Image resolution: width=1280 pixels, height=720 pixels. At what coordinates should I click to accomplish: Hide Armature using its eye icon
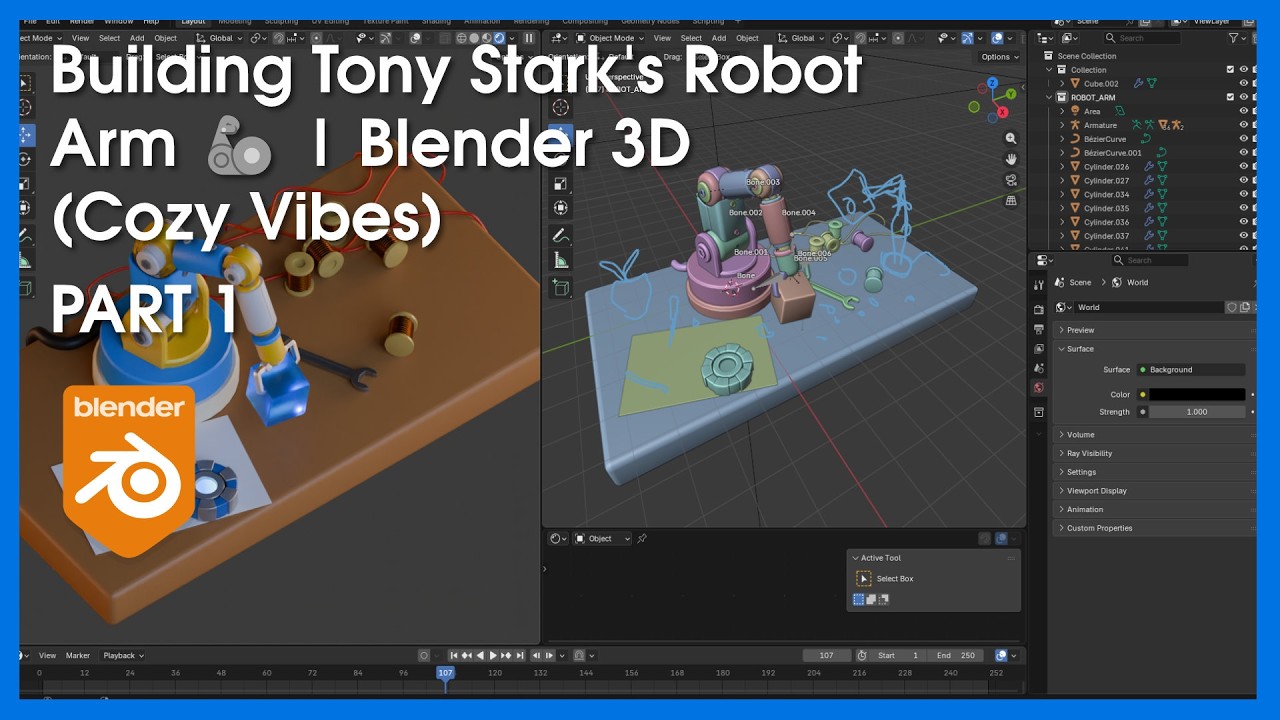[1244, 125]
